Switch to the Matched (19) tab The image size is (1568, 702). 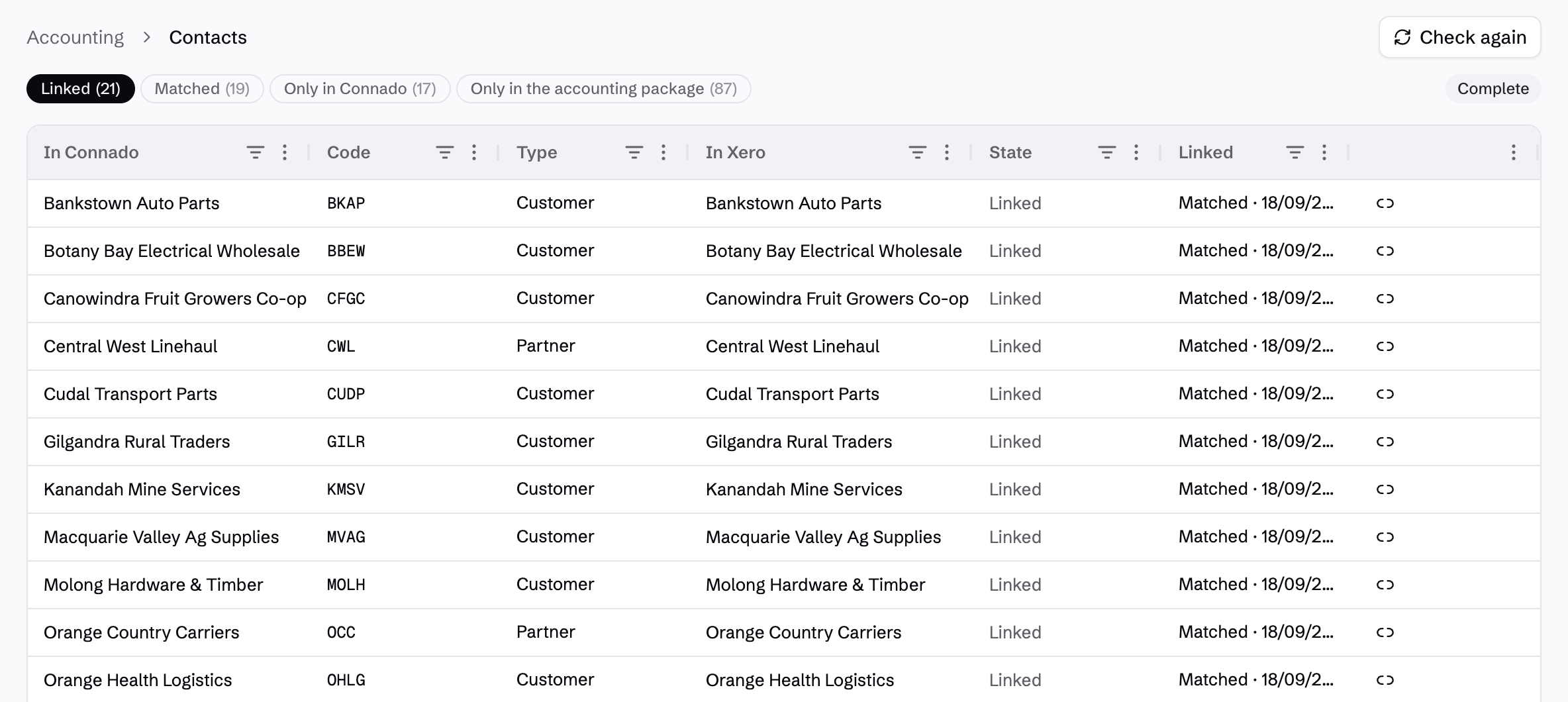click(x=202, y=89)
